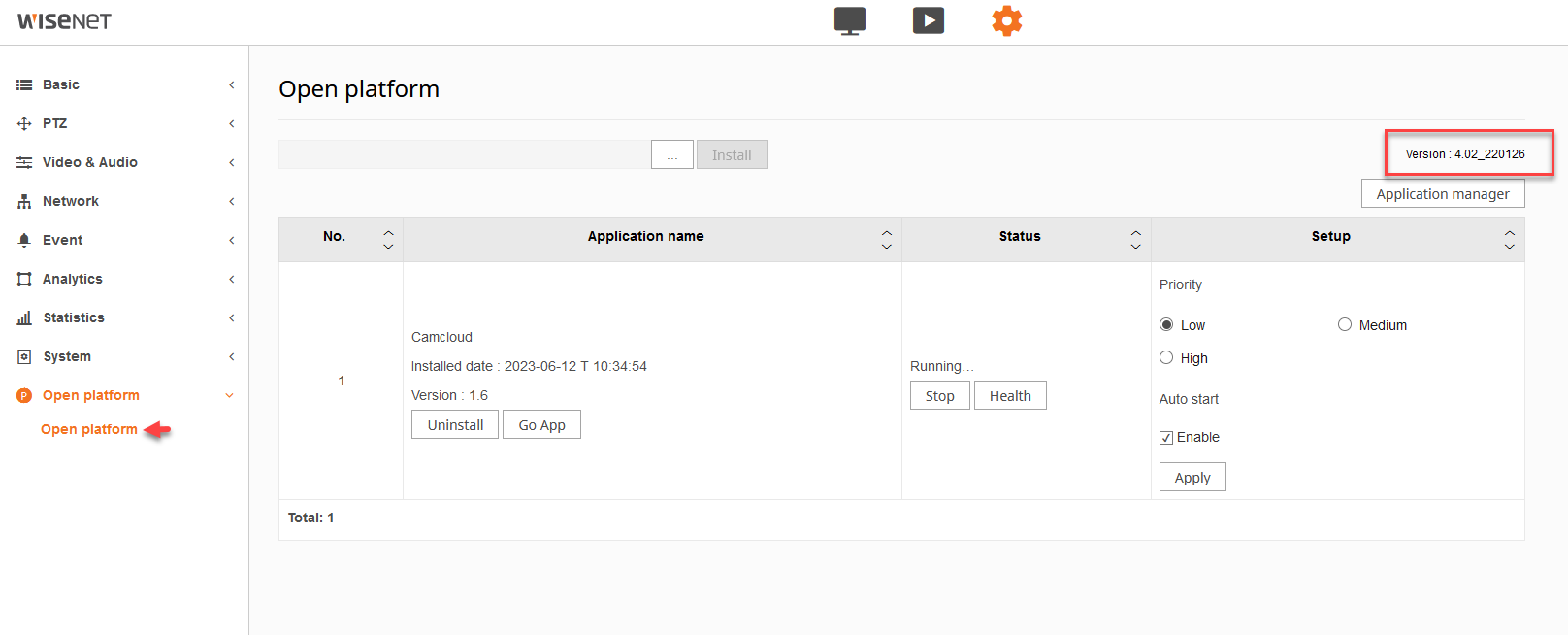Click the Status column header
Viewport: 1568px width, 635px height.
click(1020, 236)
